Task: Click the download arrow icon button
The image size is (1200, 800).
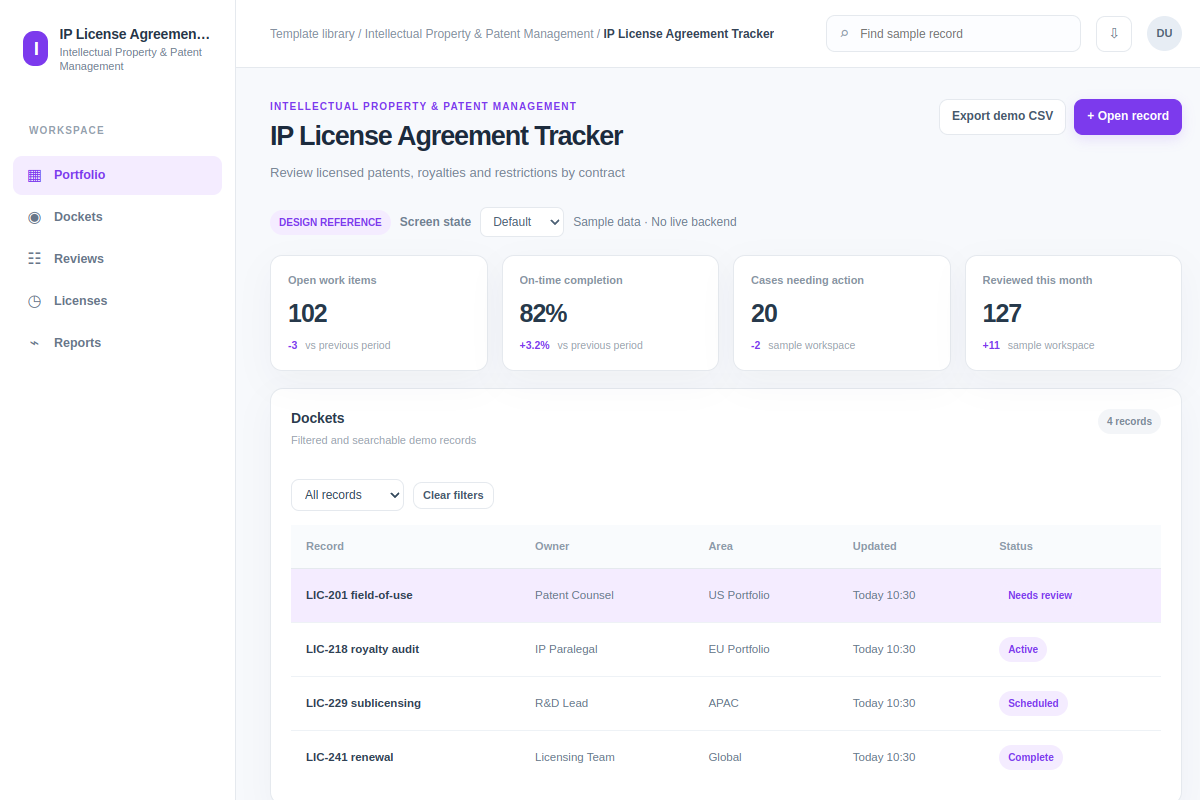Action: pyautogui.click(x=1114, y=33)
